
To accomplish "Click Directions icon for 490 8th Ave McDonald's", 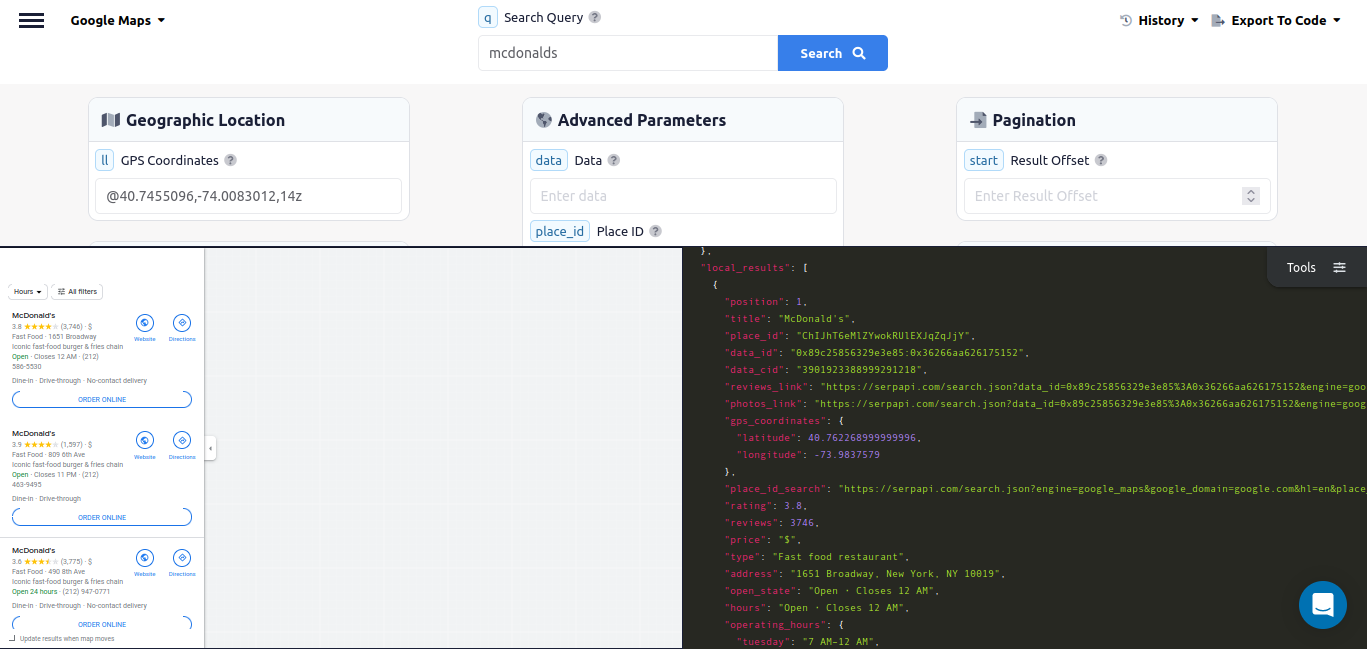I will (x=182, y=558).
